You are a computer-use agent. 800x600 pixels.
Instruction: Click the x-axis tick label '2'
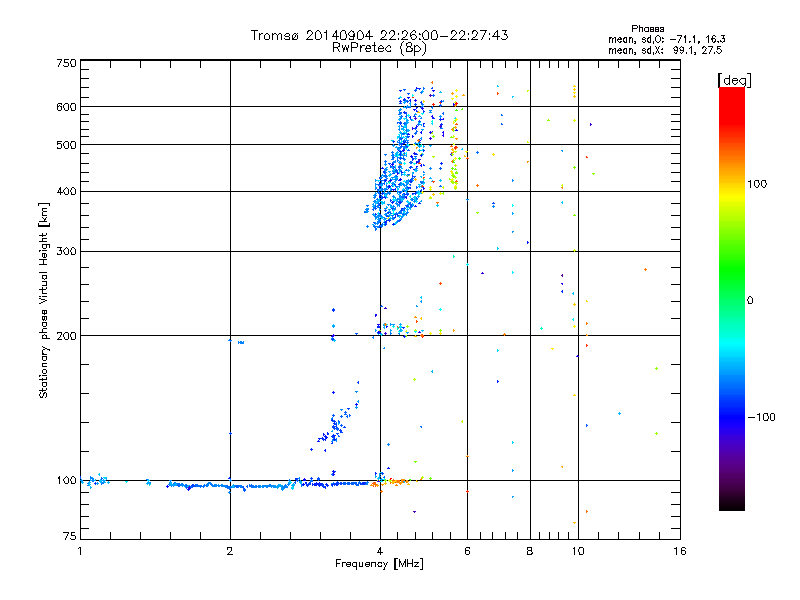(230, 551)
